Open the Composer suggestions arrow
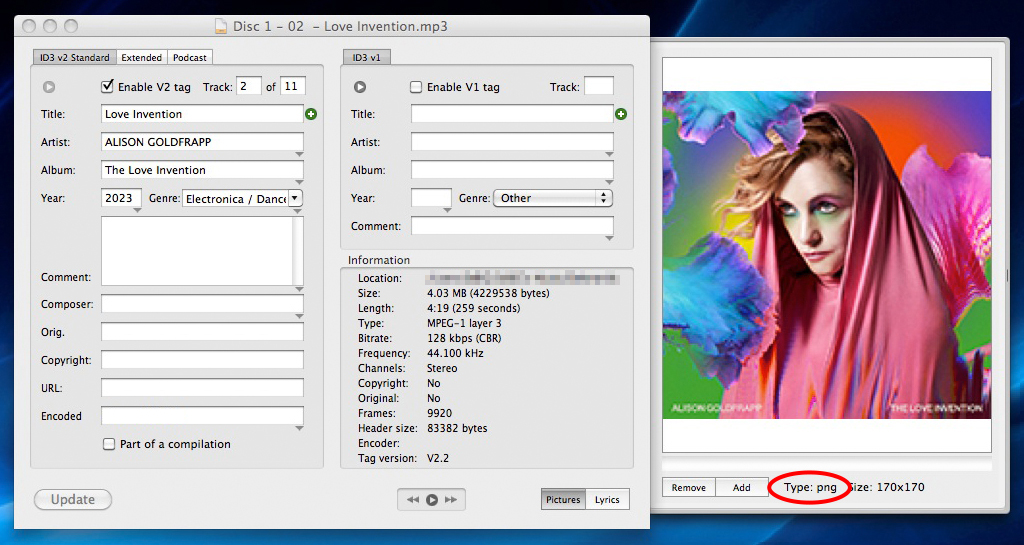This screenshot has width=1024, height=545. (299, 317)
